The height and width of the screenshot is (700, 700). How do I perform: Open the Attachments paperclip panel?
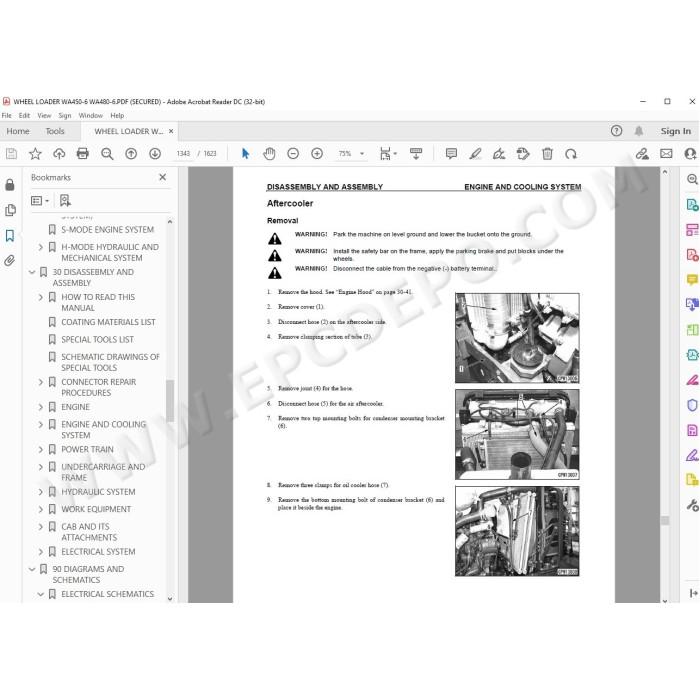[10, 261]
